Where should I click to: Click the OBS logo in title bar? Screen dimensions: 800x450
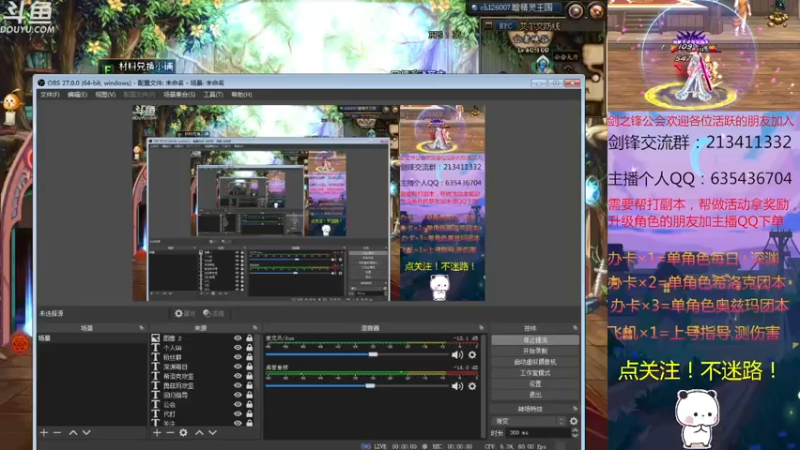pos(41,83)
